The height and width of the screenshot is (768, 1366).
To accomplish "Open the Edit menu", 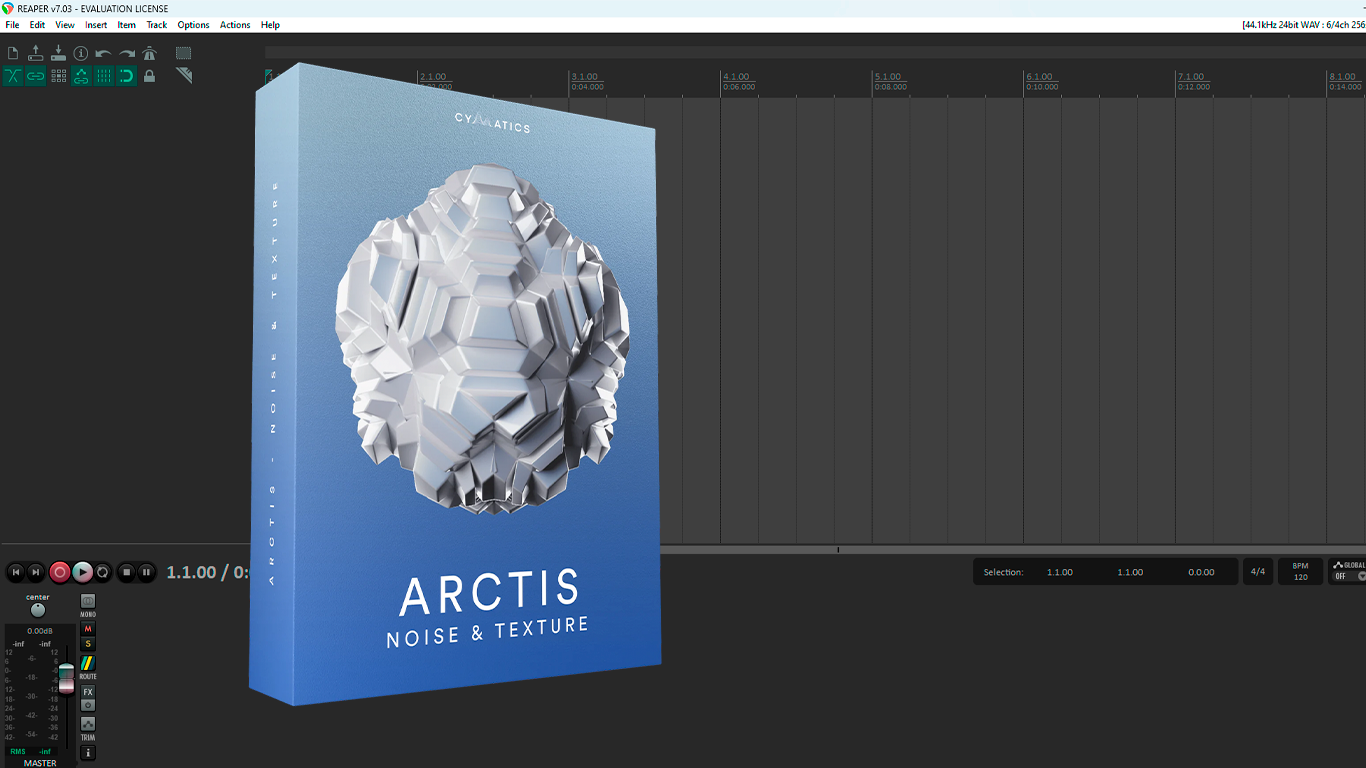I will pos(37,25).
